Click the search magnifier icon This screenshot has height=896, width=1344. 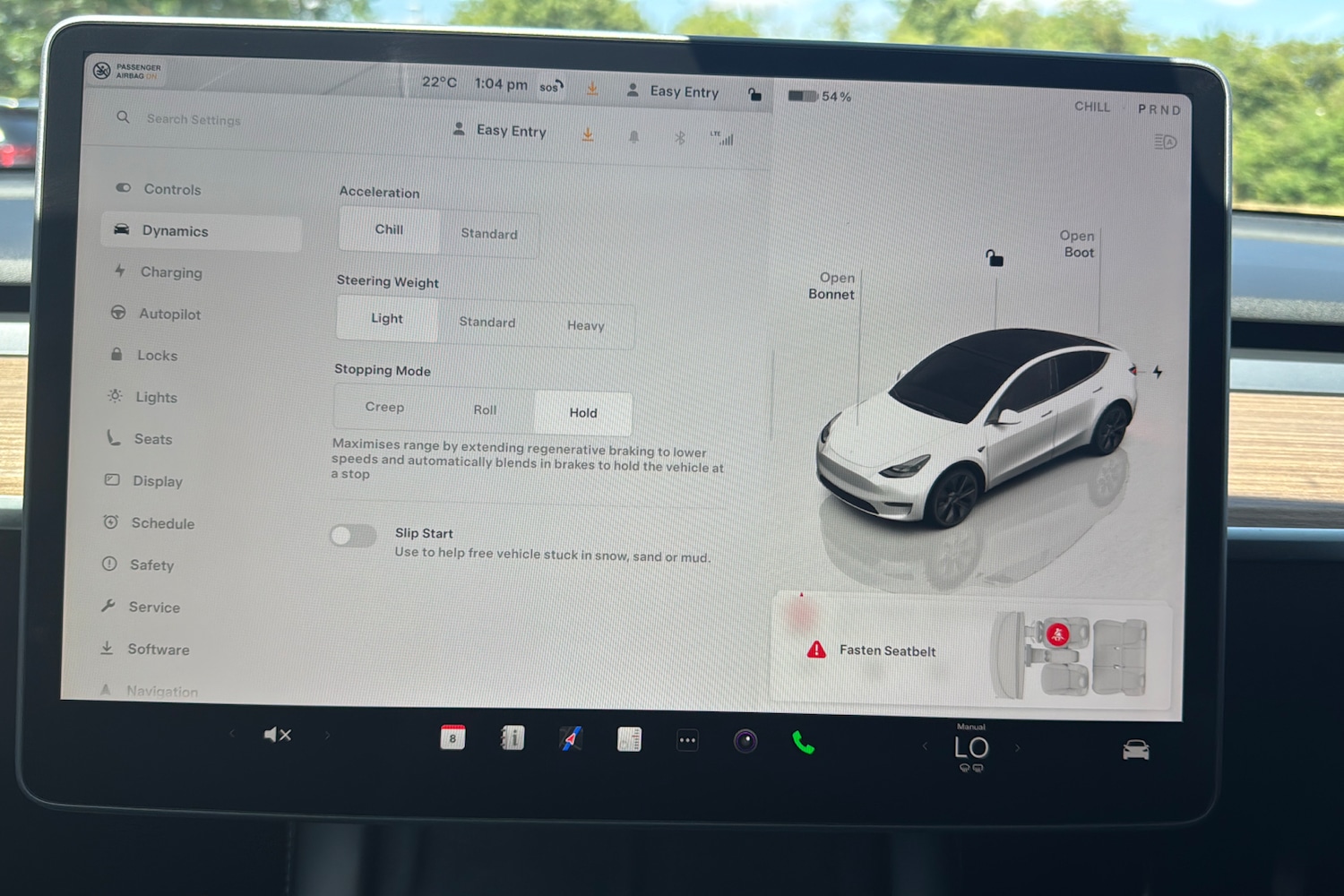[x=123, y=117]
